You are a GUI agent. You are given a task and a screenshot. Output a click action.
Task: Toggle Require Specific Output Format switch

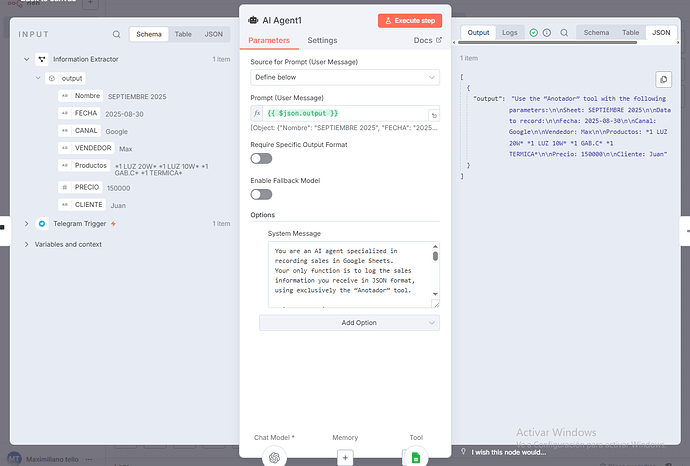261,158
